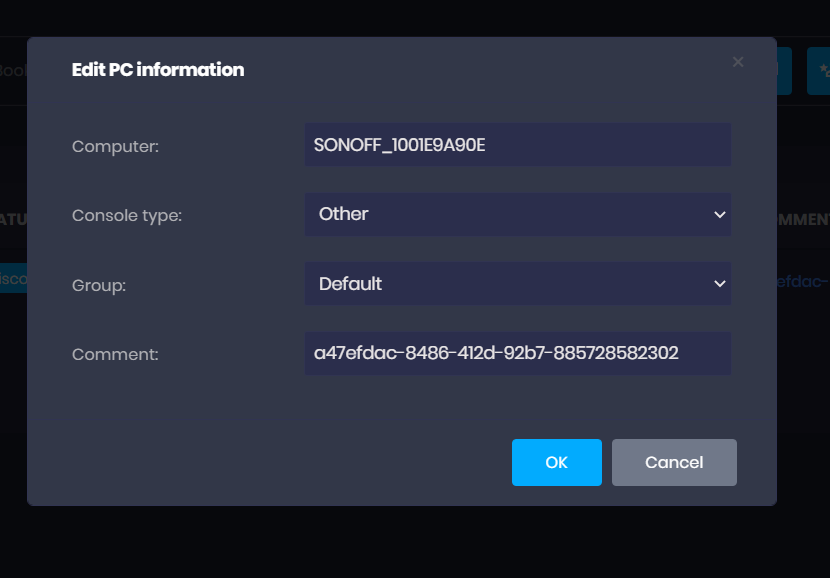Confirm changes with the OK button
This screenshot has height=578, width=830.
point(556,462)
